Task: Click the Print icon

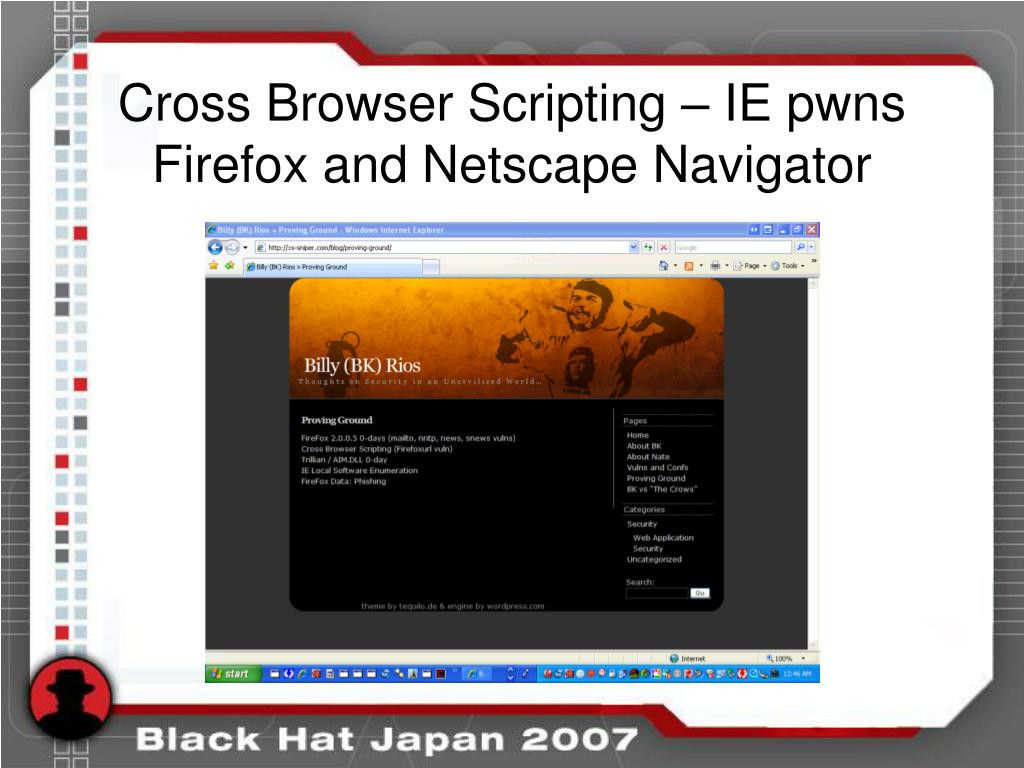Action: [715, 266]
